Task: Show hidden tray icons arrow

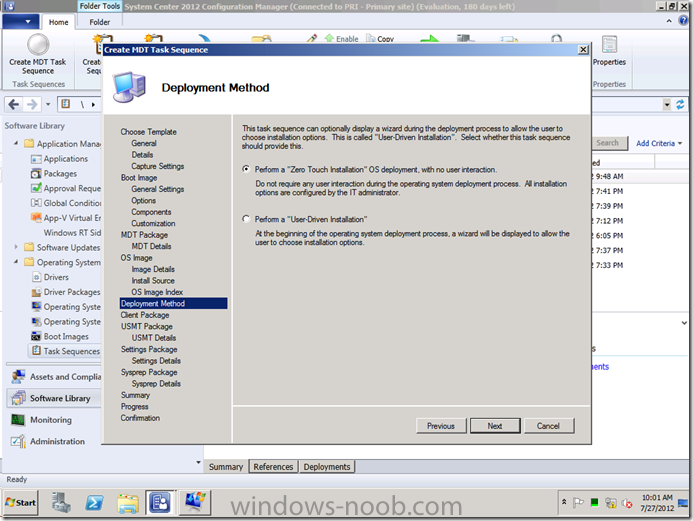Action: pos(564,502)
